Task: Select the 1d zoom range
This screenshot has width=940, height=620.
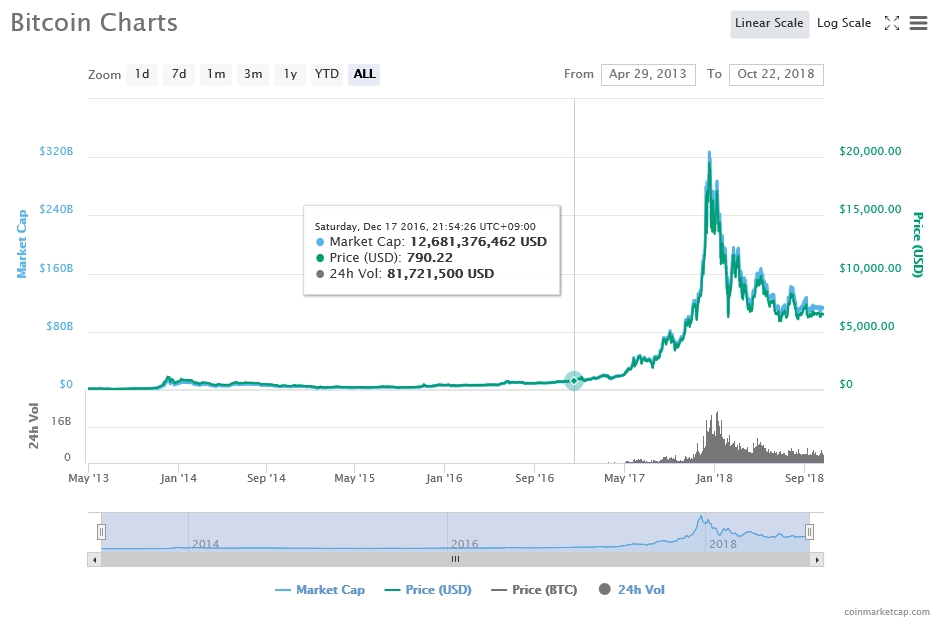Action: click(x=142, y=74)
